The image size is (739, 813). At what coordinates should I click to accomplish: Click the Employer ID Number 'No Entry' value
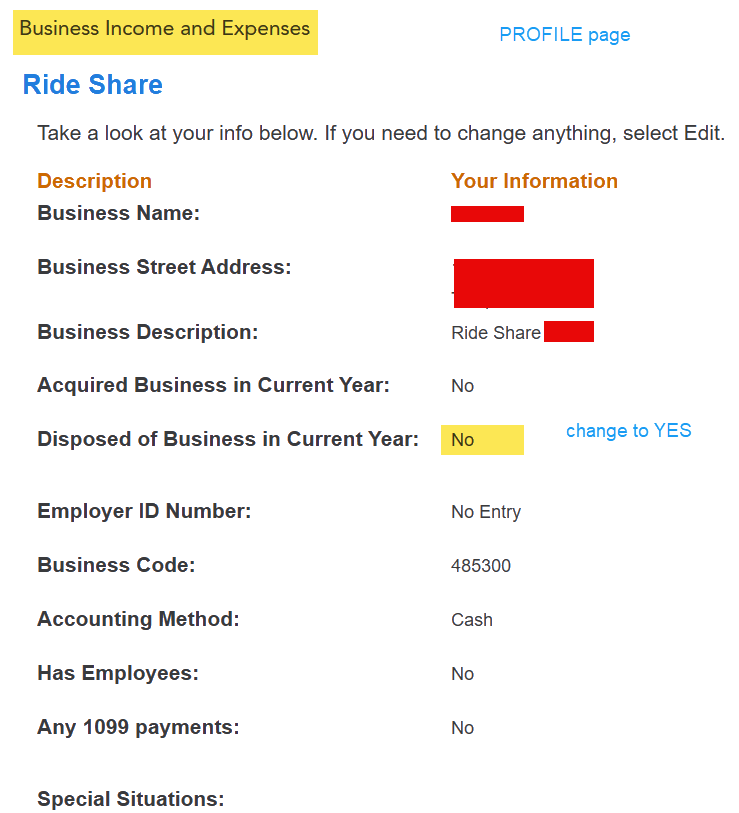pos(486,512)
